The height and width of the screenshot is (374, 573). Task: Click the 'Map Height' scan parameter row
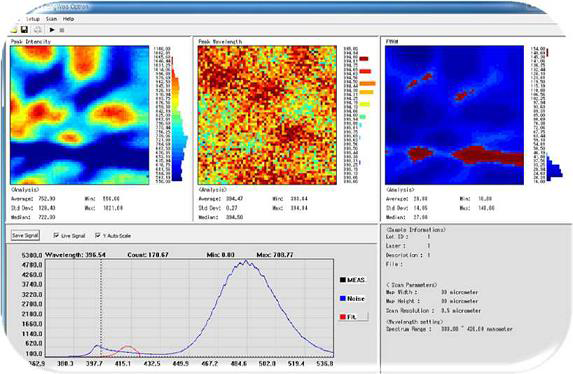click(x=432, y=301)
